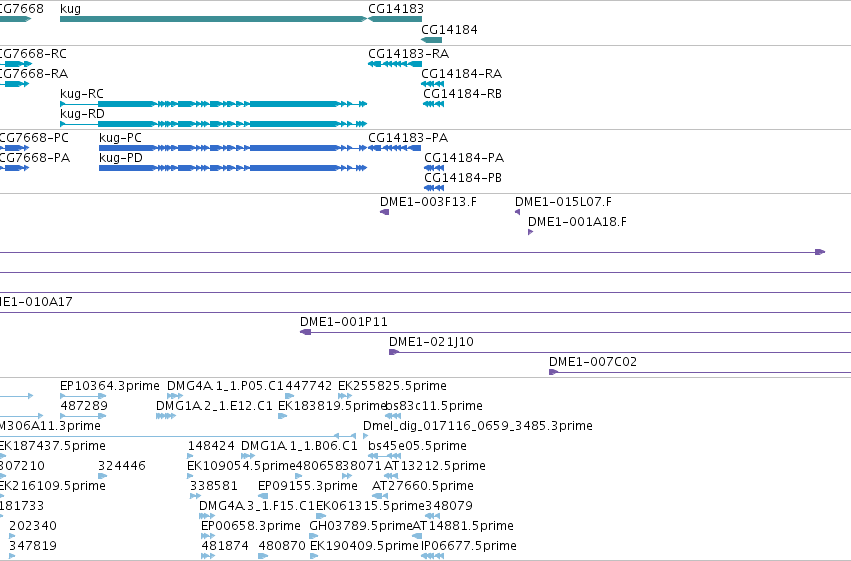Select the 487289 EST feature

coord(83,416)
